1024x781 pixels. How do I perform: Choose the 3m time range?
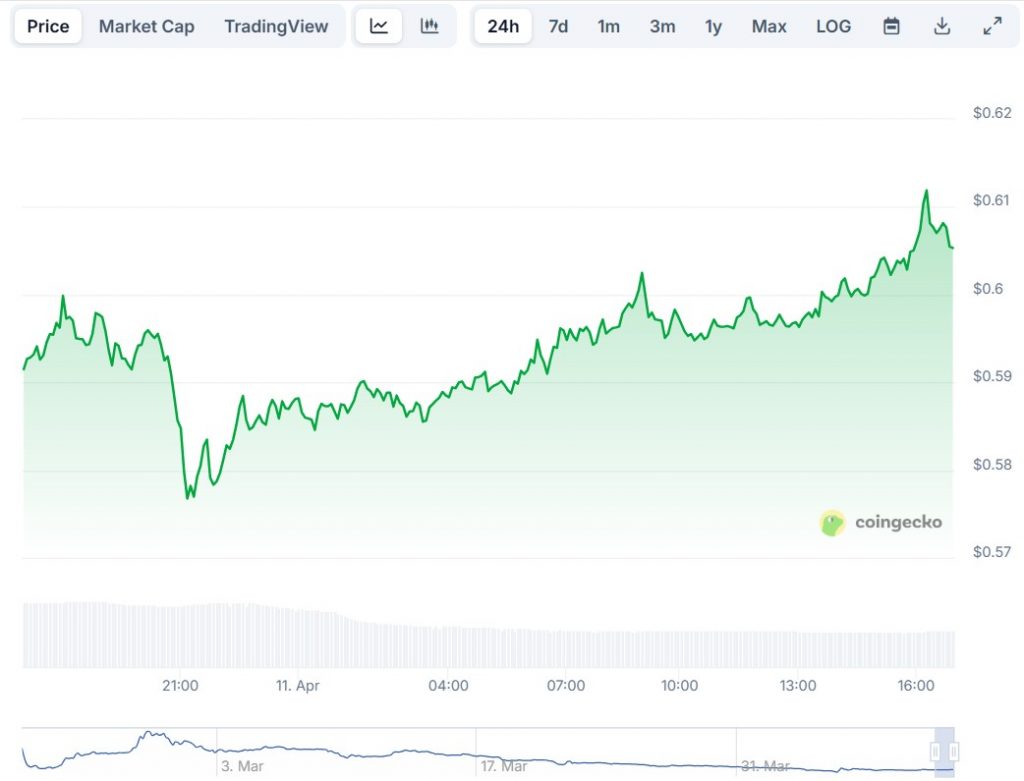[x=662, y=27]
